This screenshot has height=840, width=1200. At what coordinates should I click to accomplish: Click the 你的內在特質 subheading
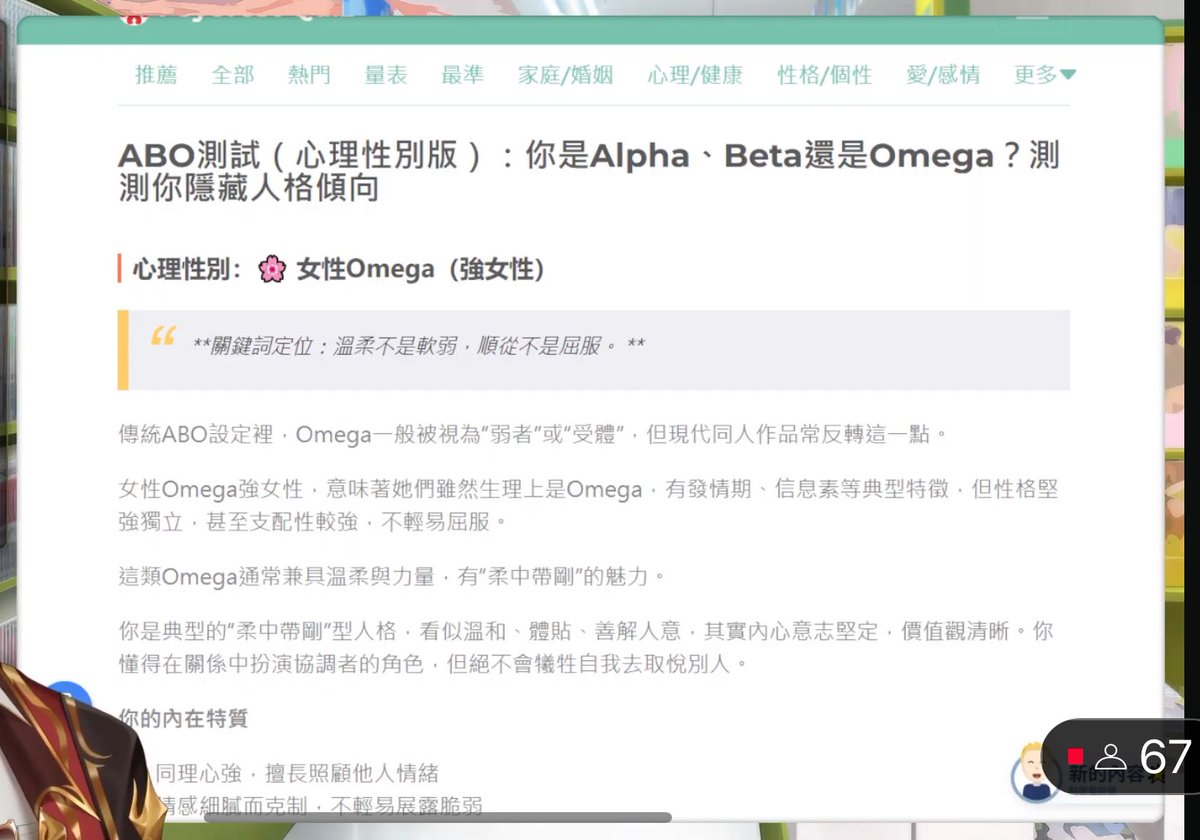183,718
